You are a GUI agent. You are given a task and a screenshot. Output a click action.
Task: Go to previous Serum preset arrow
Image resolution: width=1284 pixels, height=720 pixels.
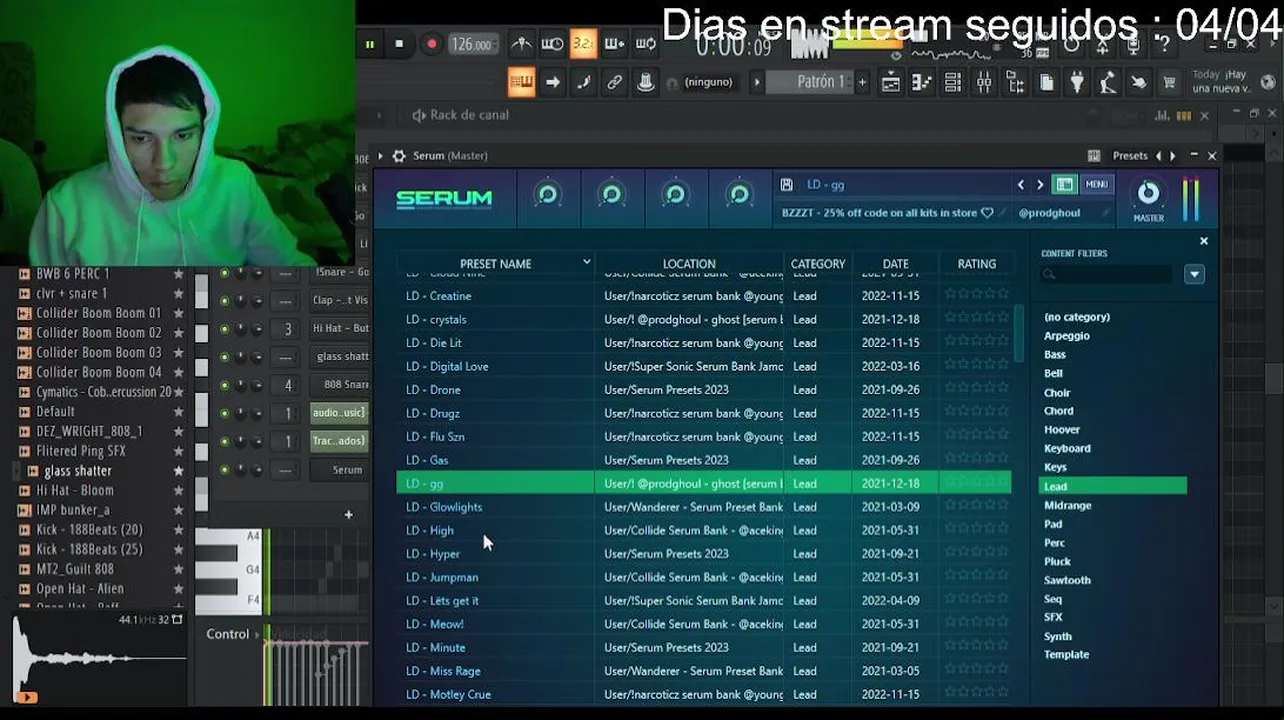coord(1021,185)
